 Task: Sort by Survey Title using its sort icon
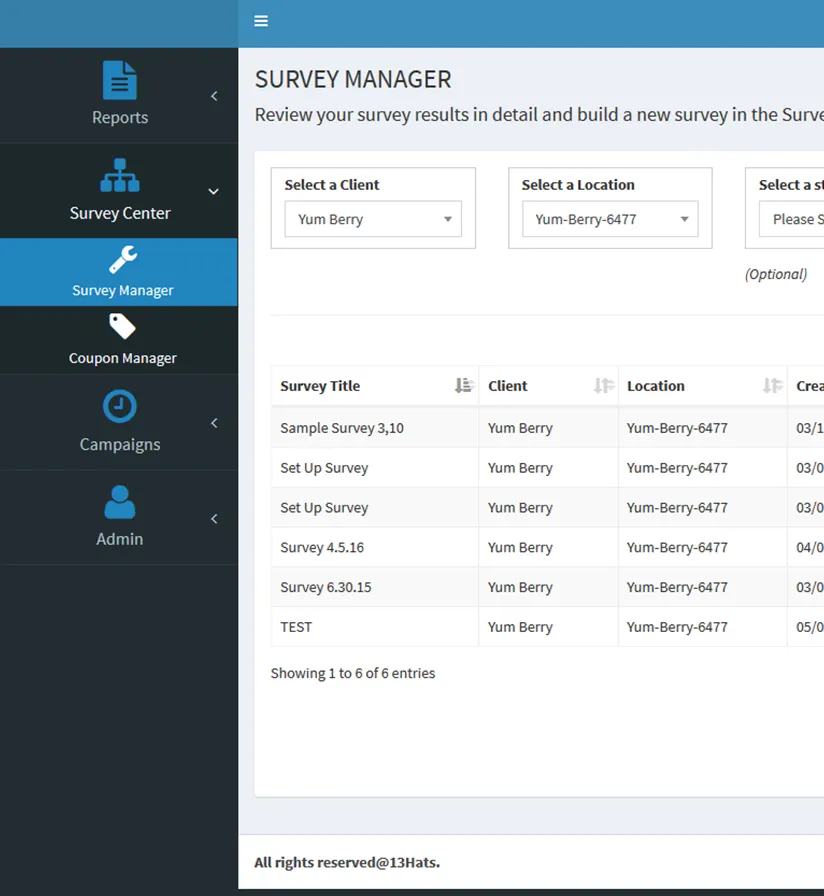pos(462,385)
